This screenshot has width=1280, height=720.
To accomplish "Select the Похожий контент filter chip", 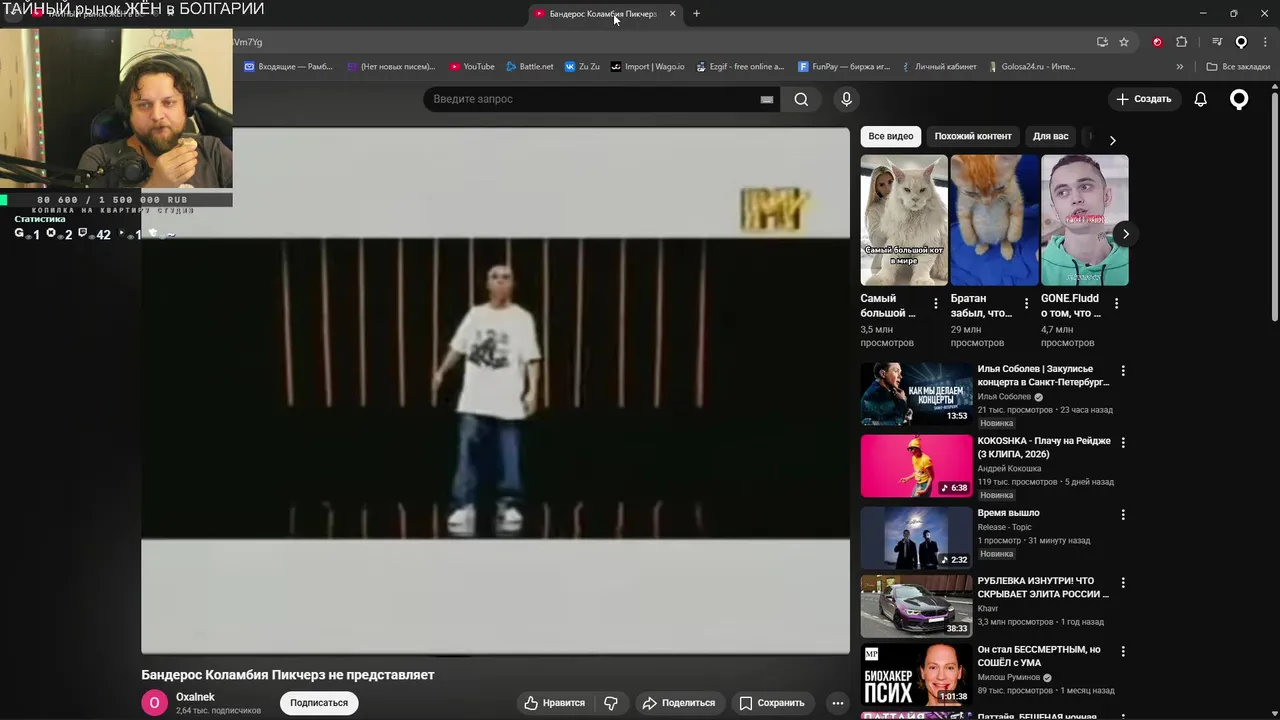I will click(x=973, y=136).
